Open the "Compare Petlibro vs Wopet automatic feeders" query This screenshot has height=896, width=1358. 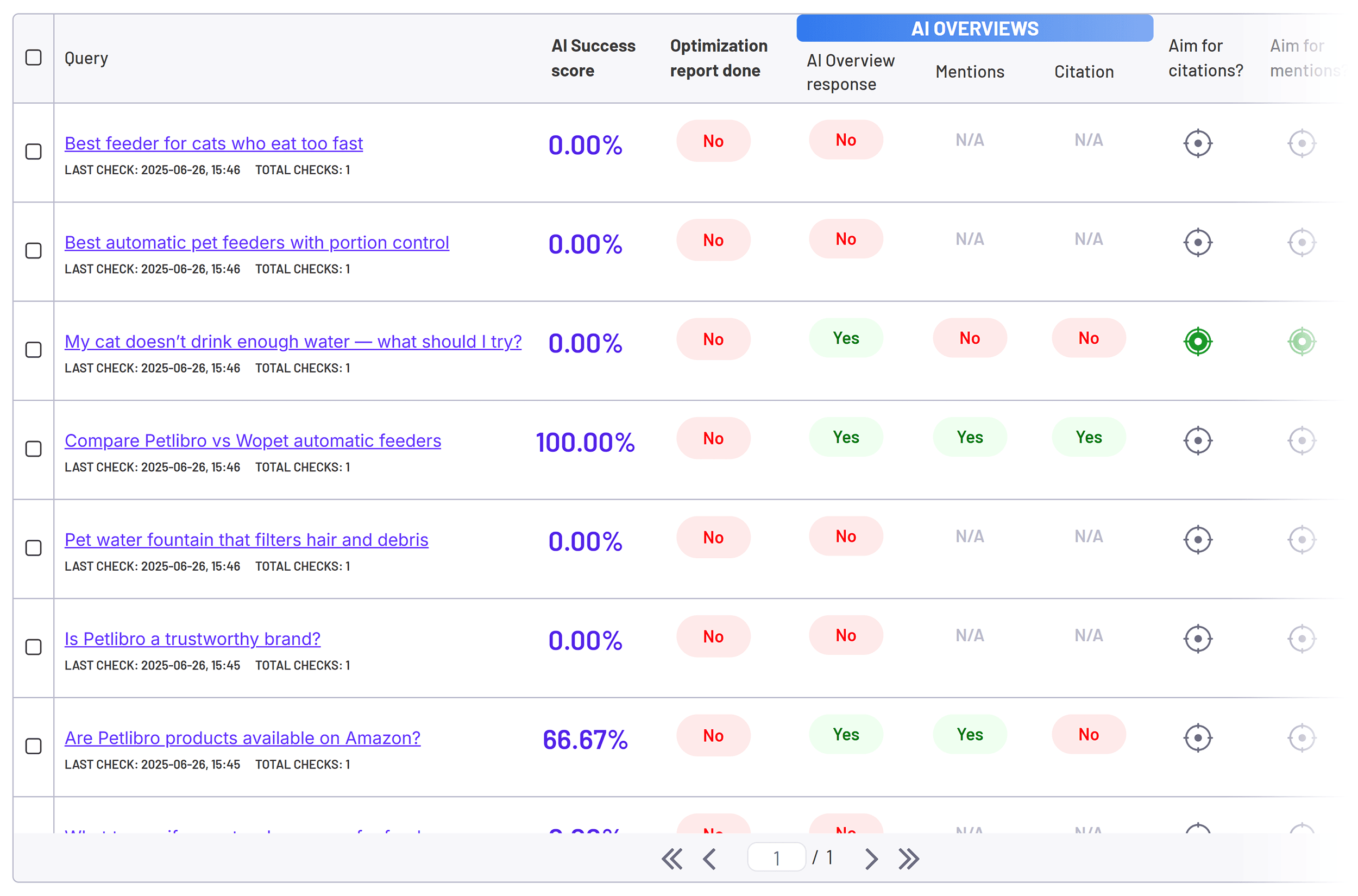click(253, 440)
